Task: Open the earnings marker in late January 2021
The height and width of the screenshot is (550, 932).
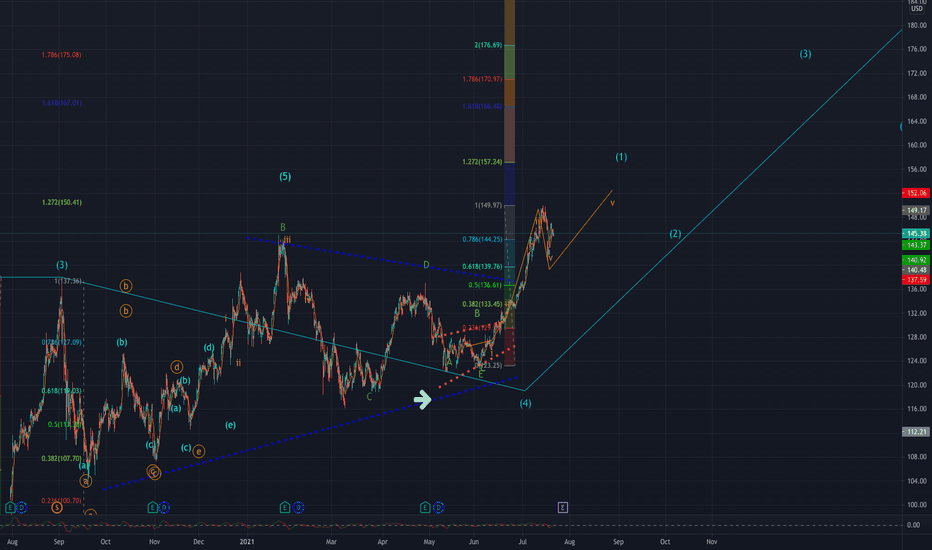Action: point(285,507)
